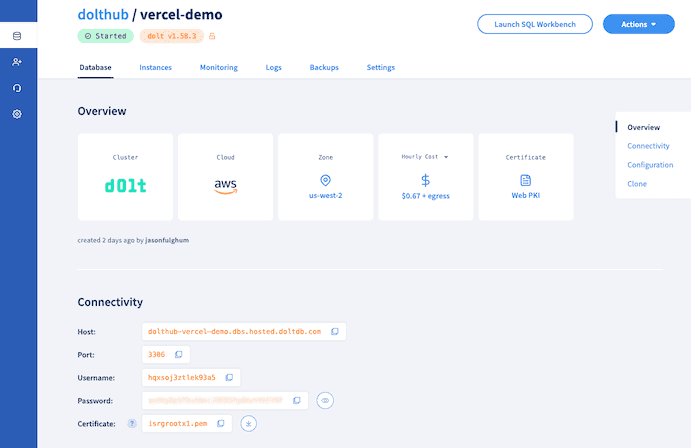Show the hidden password with eye icon

pyautogui.click(x=325, y=400)
